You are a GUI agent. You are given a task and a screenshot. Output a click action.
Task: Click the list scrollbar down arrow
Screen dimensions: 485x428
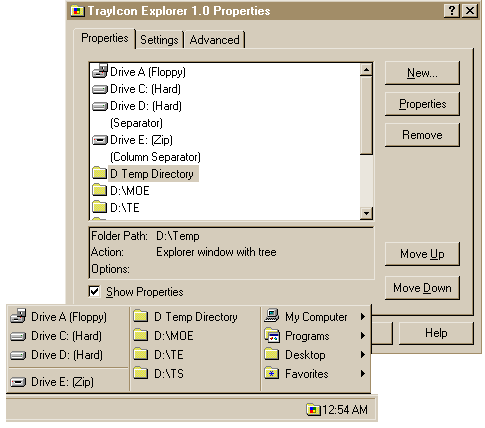coord(366,213)
